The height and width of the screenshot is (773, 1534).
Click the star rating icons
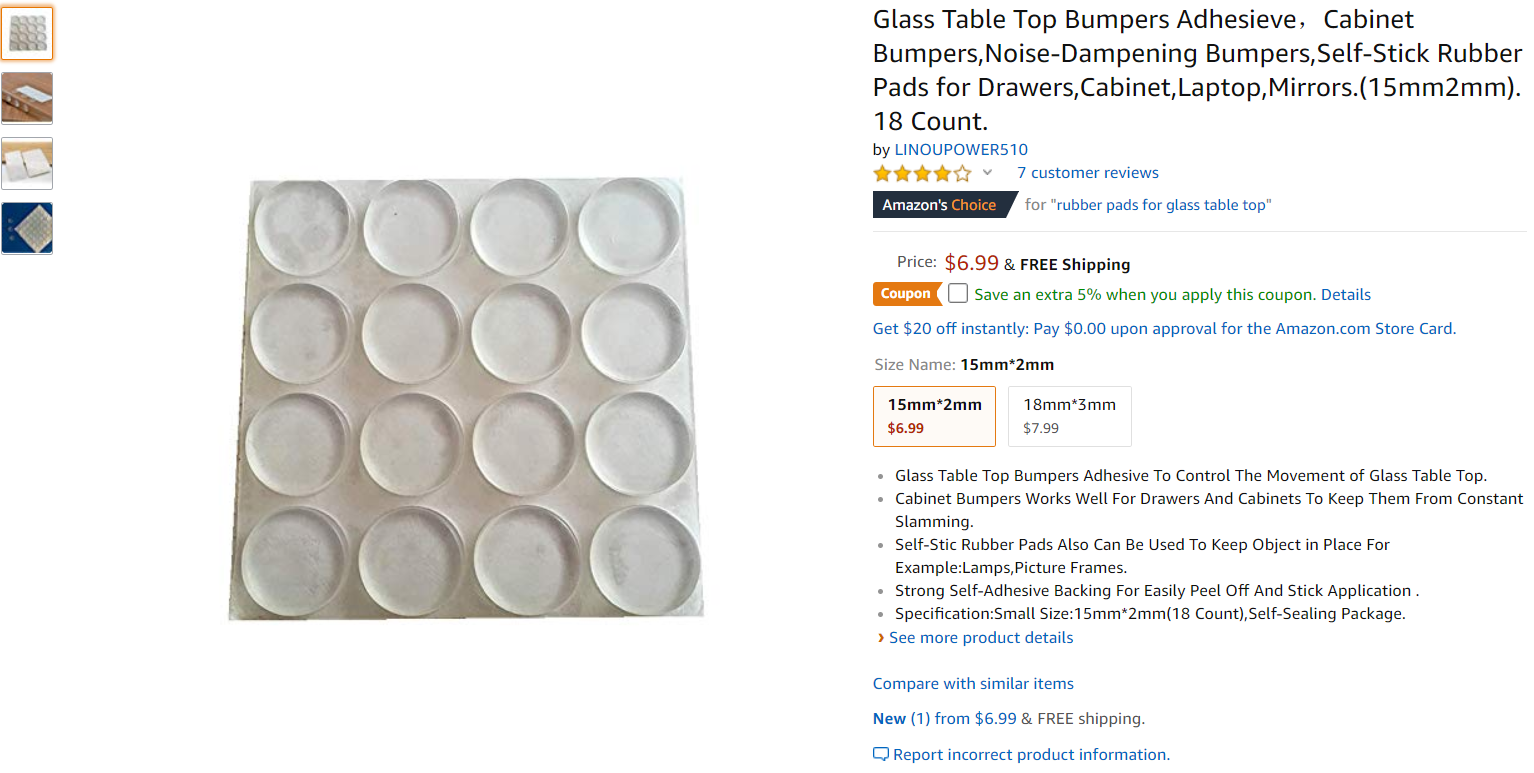coord(921,173)
